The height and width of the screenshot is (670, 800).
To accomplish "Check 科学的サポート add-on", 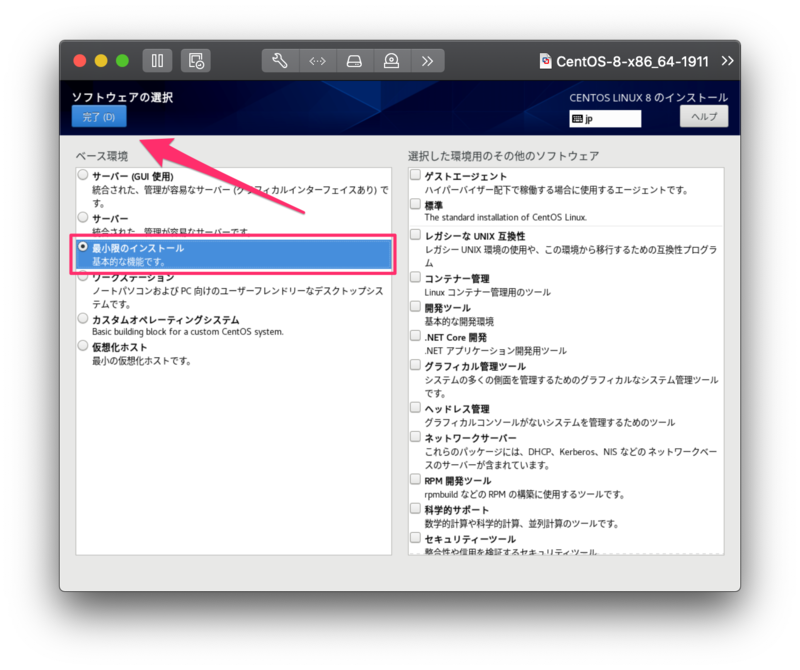I will (415, 509).
